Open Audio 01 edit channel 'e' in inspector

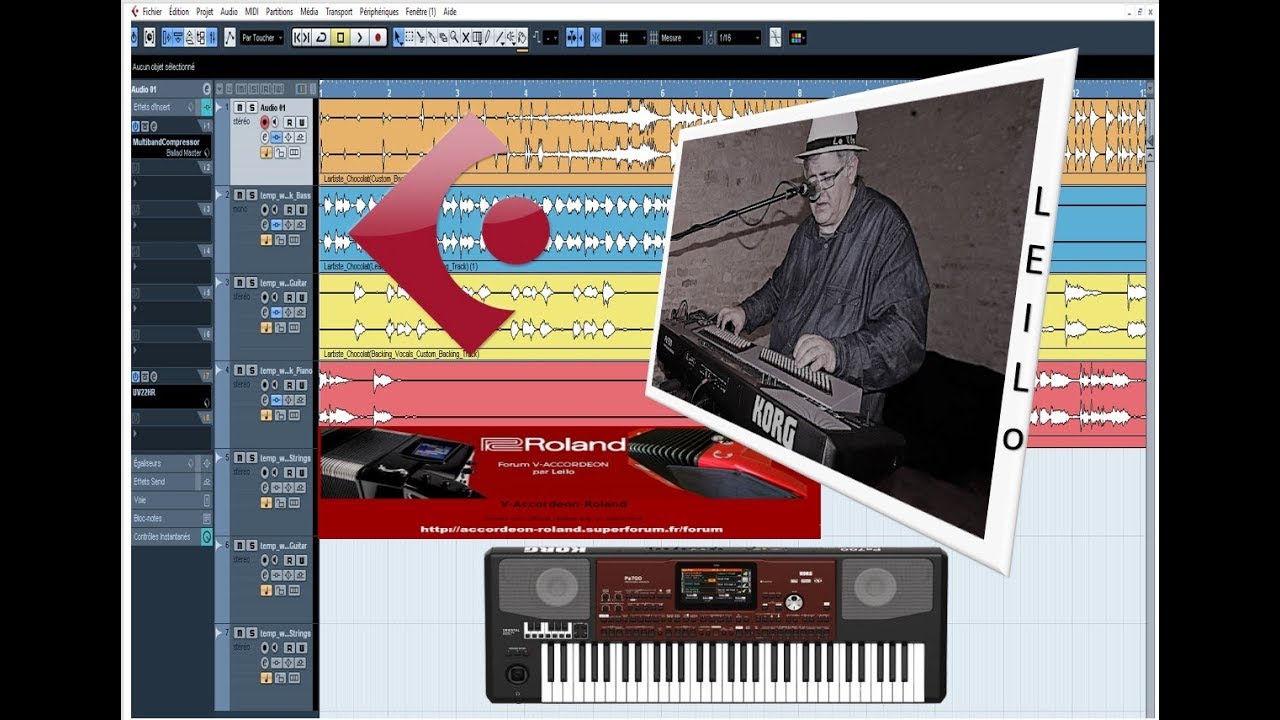click(206, 89)
